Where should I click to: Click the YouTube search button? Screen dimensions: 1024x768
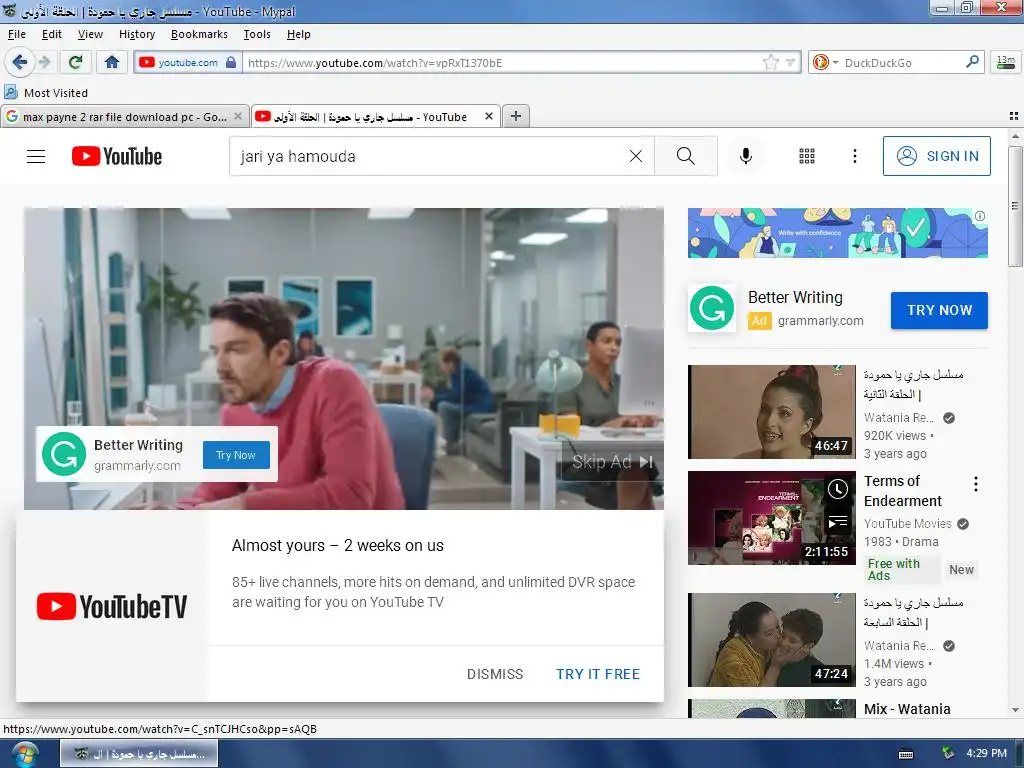pyautogui.click(x=686, y=156)
